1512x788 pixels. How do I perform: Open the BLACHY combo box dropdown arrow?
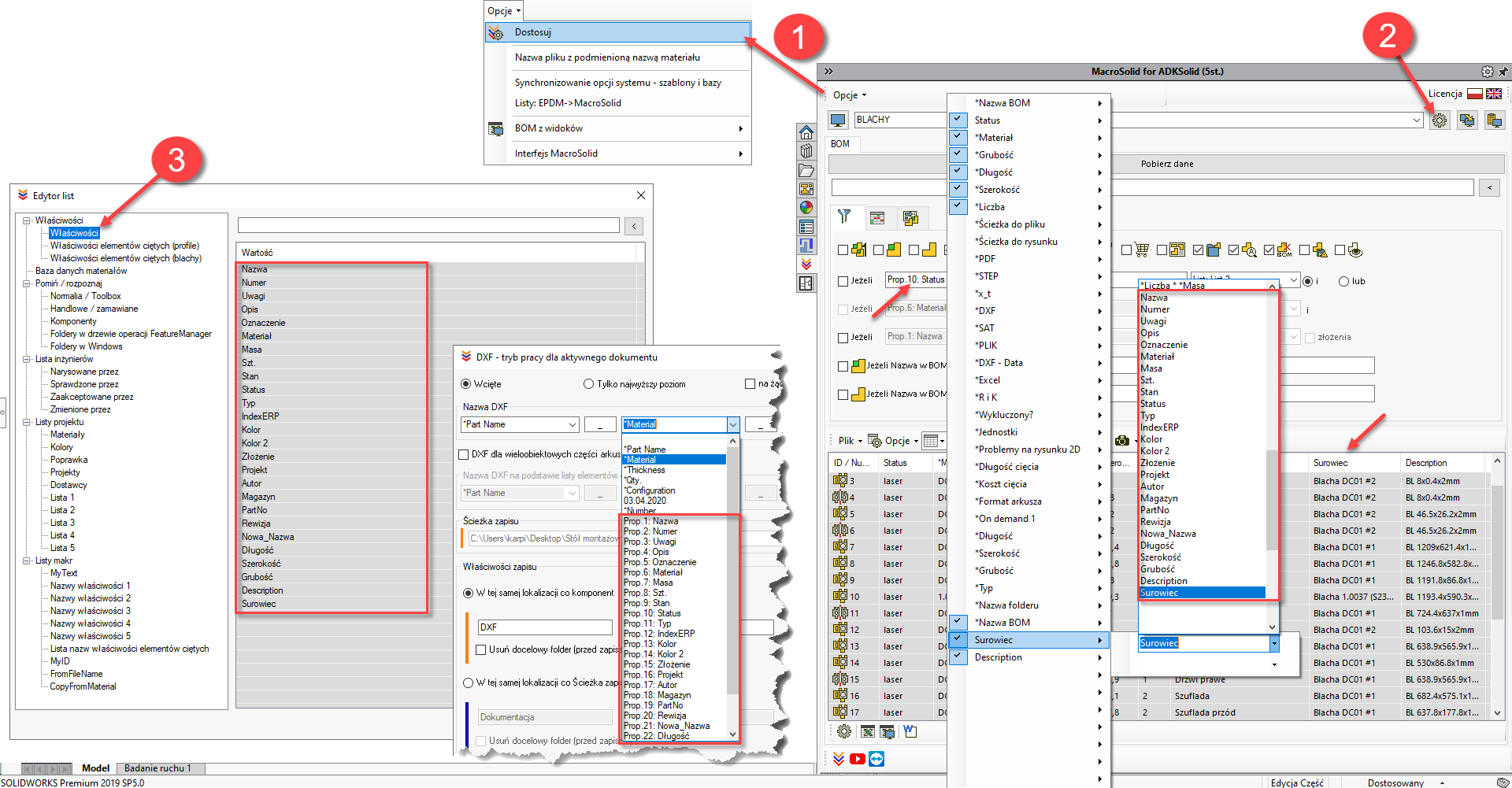pos(1417,120)
